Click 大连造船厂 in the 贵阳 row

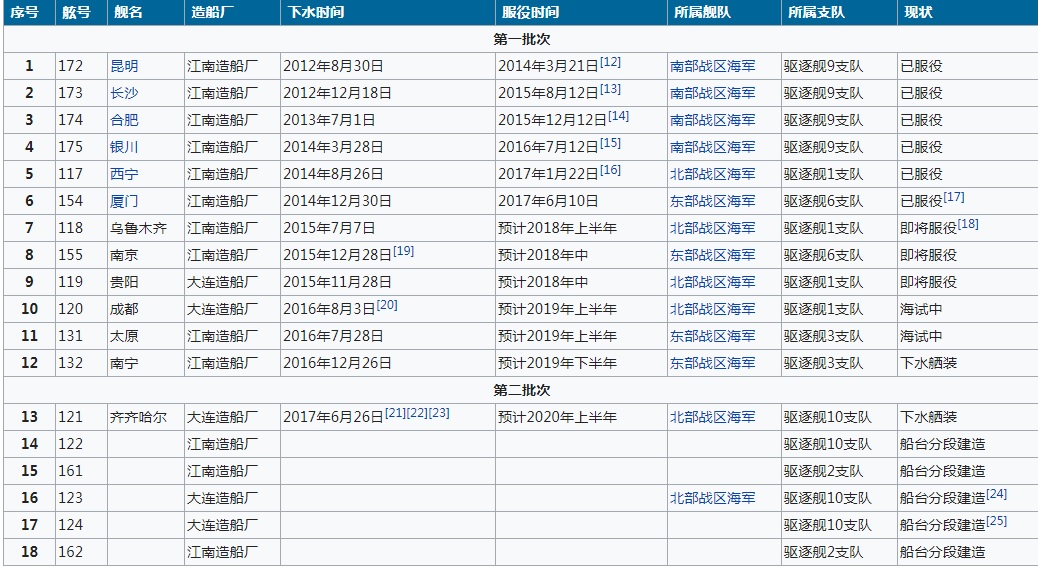pos(222,282)
